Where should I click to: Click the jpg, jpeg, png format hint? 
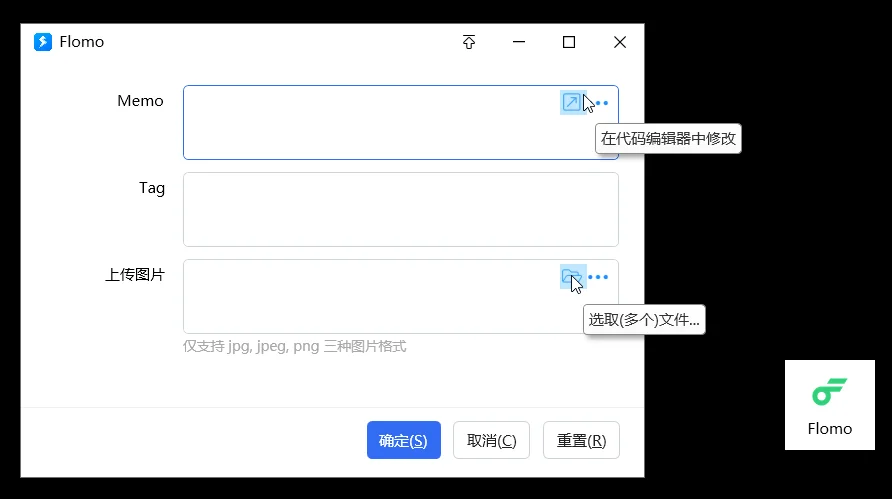pyautogui.click(x=294, y=347)
